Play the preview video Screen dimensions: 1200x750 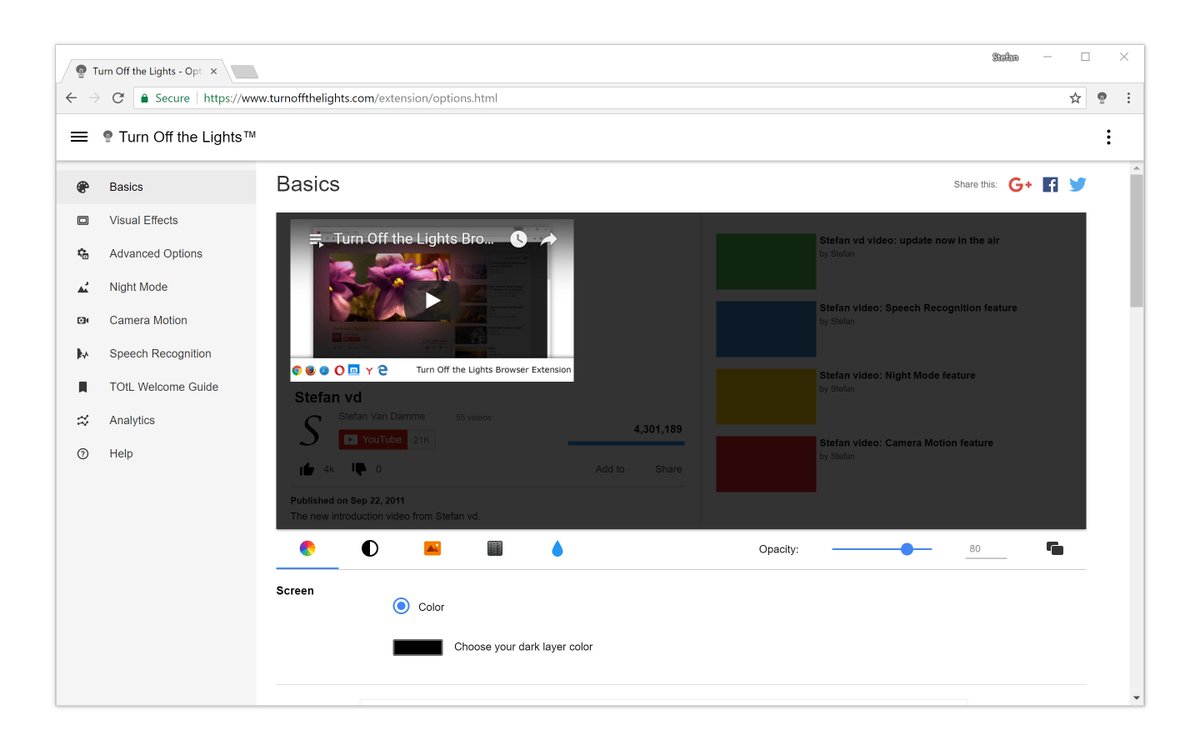point(432,300)
